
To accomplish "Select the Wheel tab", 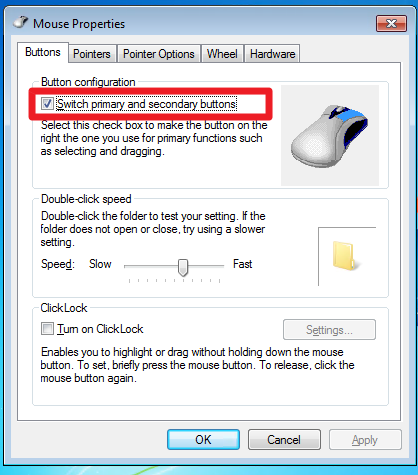I will pyautogui.click(x=222, y=54).
